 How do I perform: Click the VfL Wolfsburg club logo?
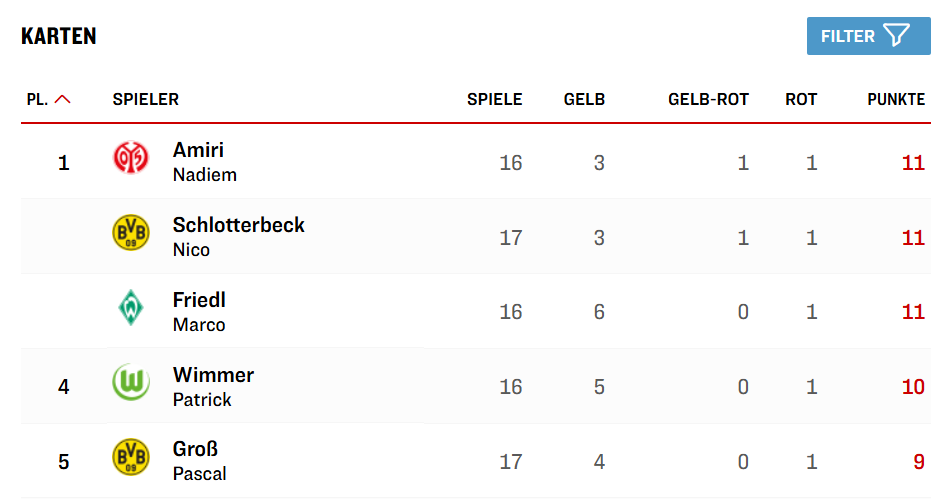[130, 383]
